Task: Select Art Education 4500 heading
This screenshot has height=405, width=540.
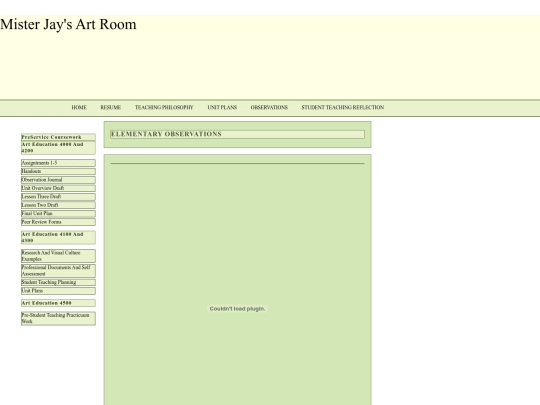Action: [x=58, y=303]
